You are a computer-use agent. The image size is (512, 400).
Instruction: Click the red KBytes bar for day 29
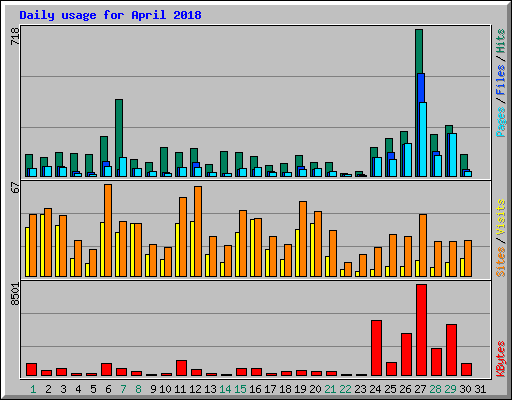tap(451, 350)
